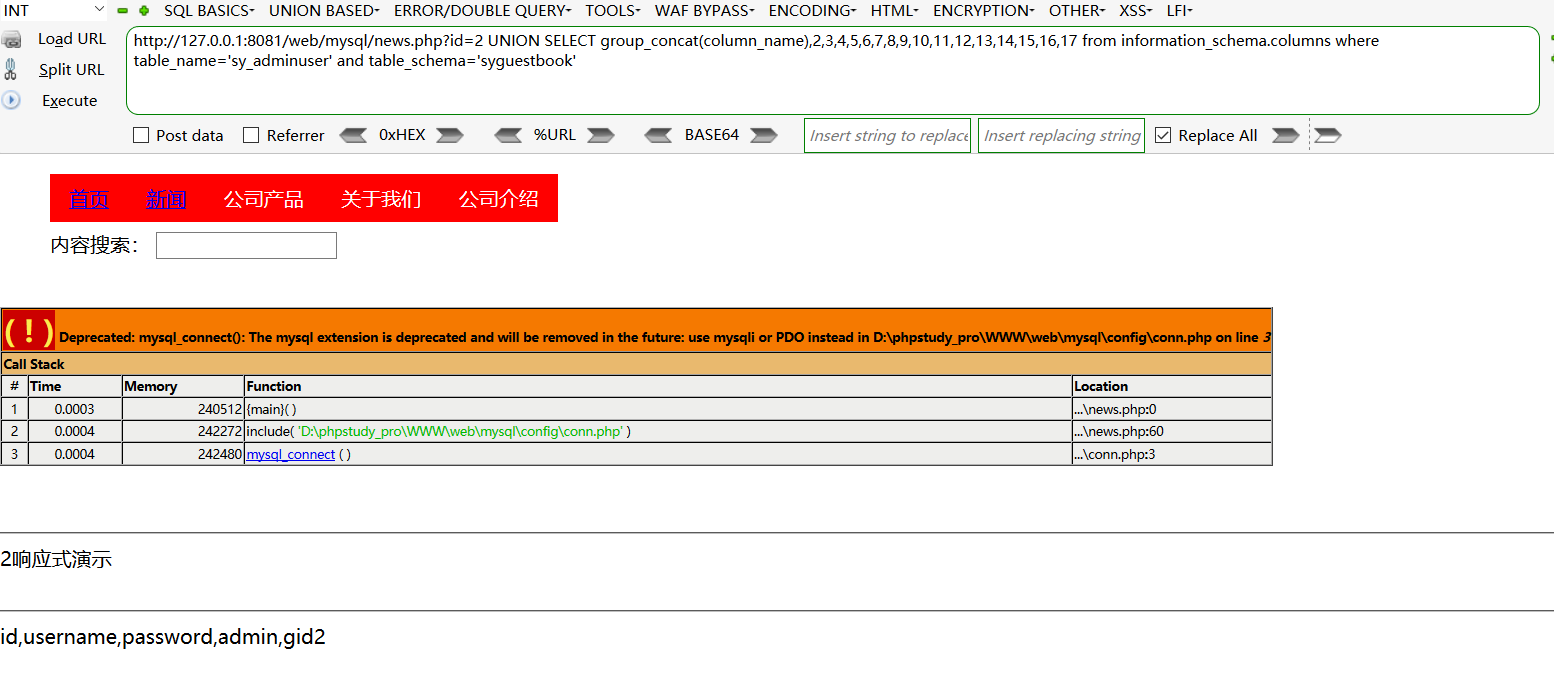This screenshot has height=686, width=1554.
Task: Click the id,username,password,admin,gid2 result text
Action: pos(163,637)
